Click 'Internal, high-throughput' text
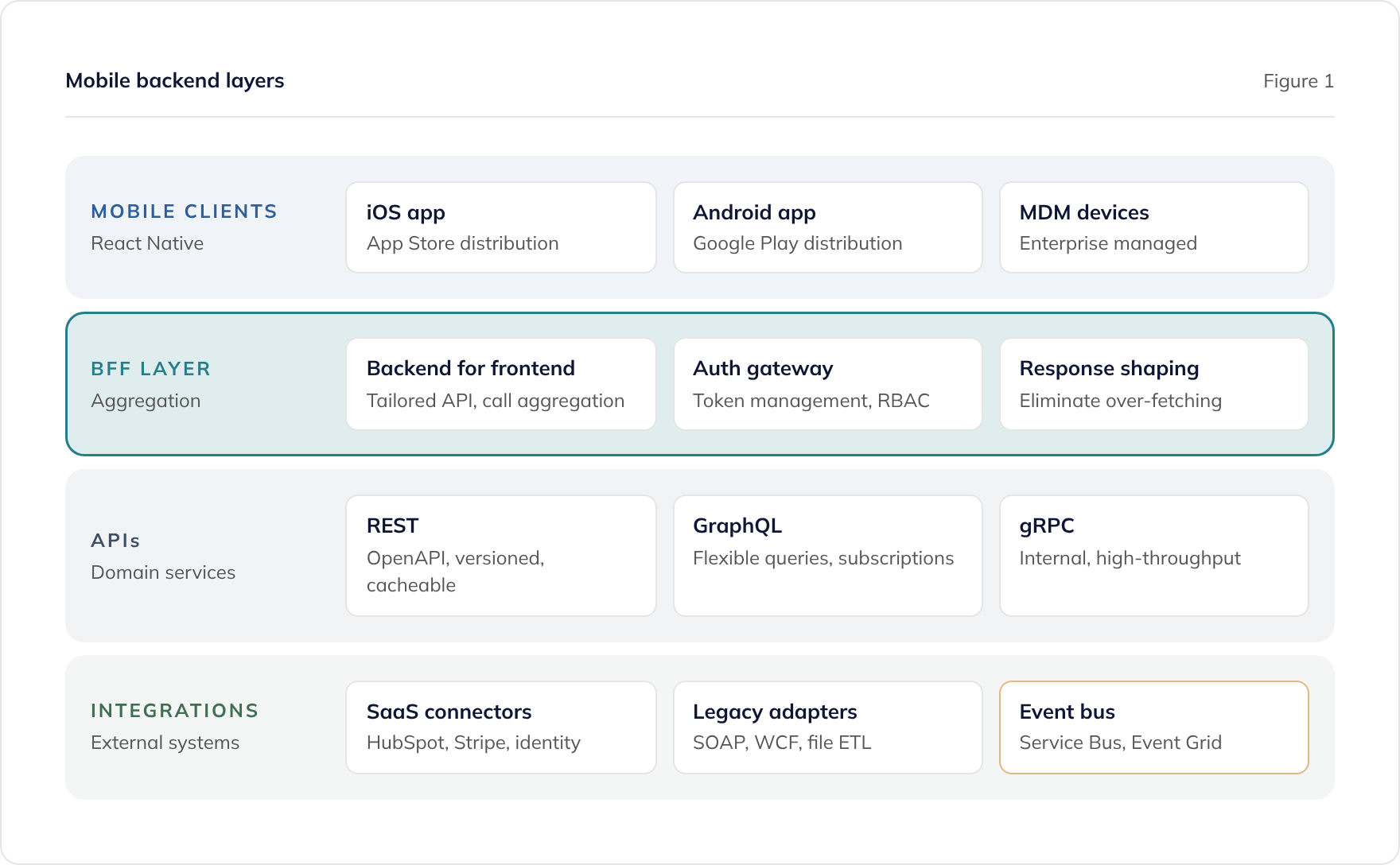This screenshot has height=865, width=1400. click(x=1130, y=558)
